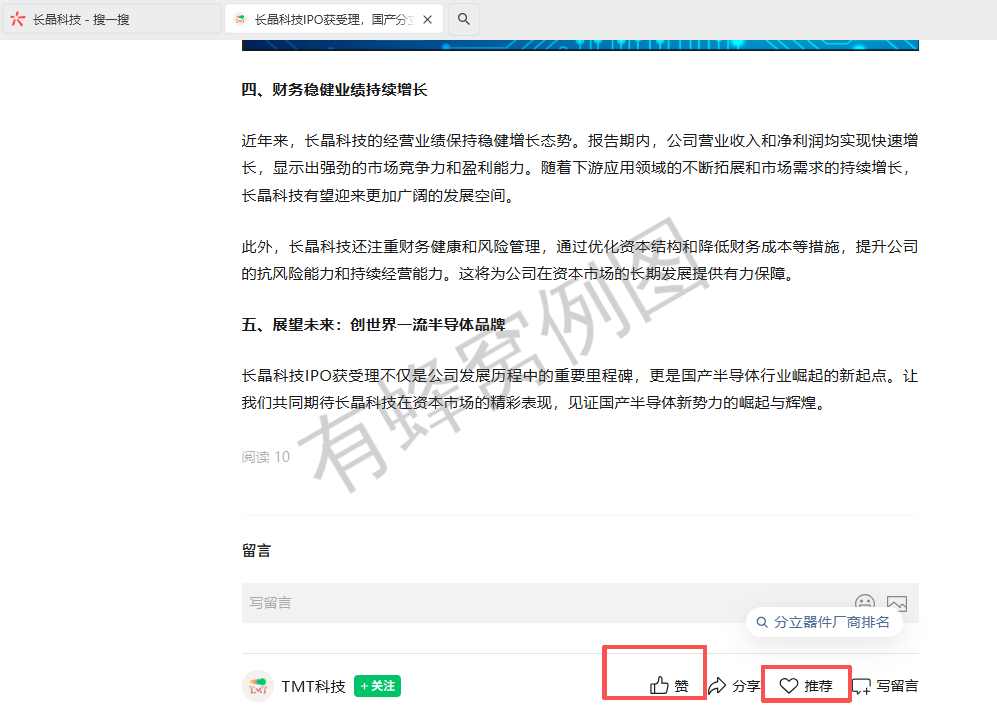
Task: Click the 写留言 comment bubble icon
Action: click(862, 686)
